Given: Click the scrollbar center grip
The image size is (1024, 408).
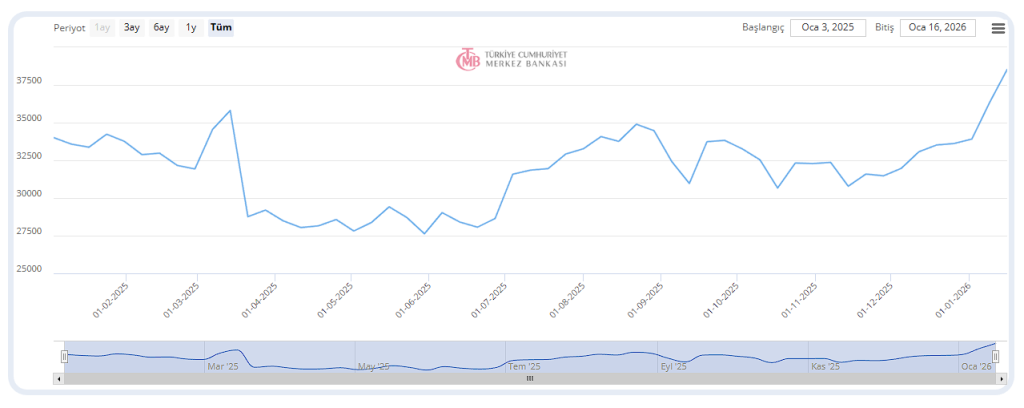Looking at the screenshot, I should click(x=529, y=379).
